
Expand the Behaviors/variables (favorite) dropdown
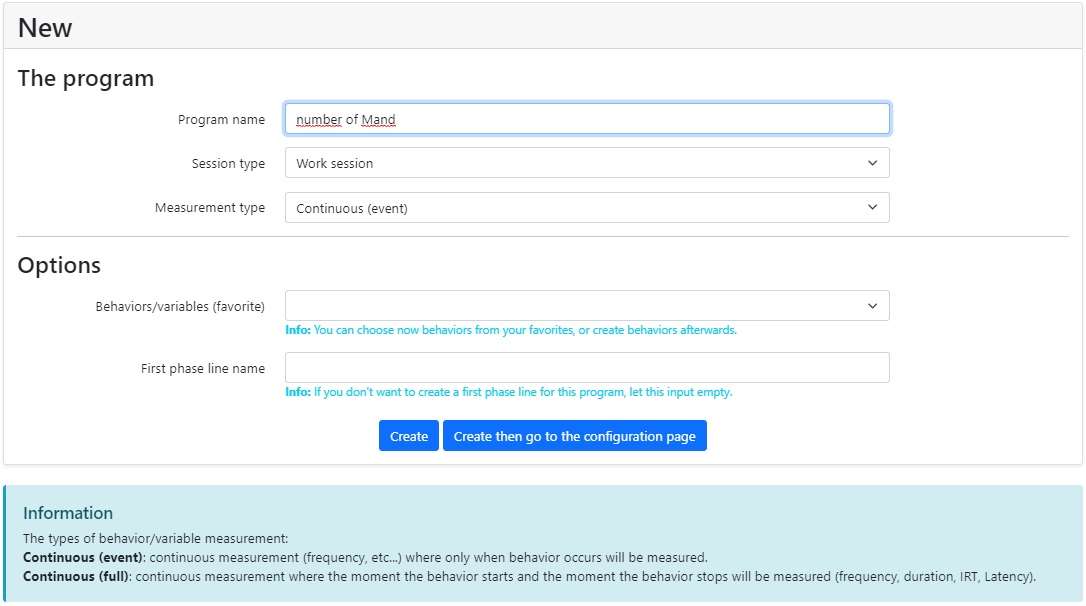pos(587,305)
